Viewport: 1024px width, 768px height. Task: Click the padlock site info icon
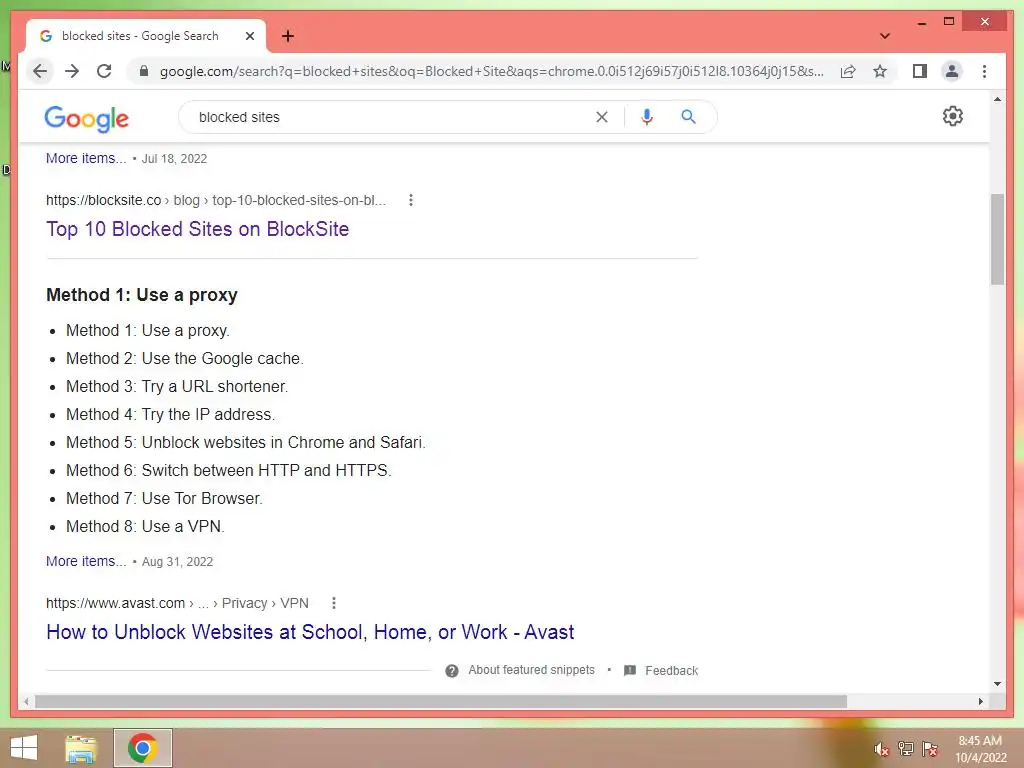click(x=144, y=71)
